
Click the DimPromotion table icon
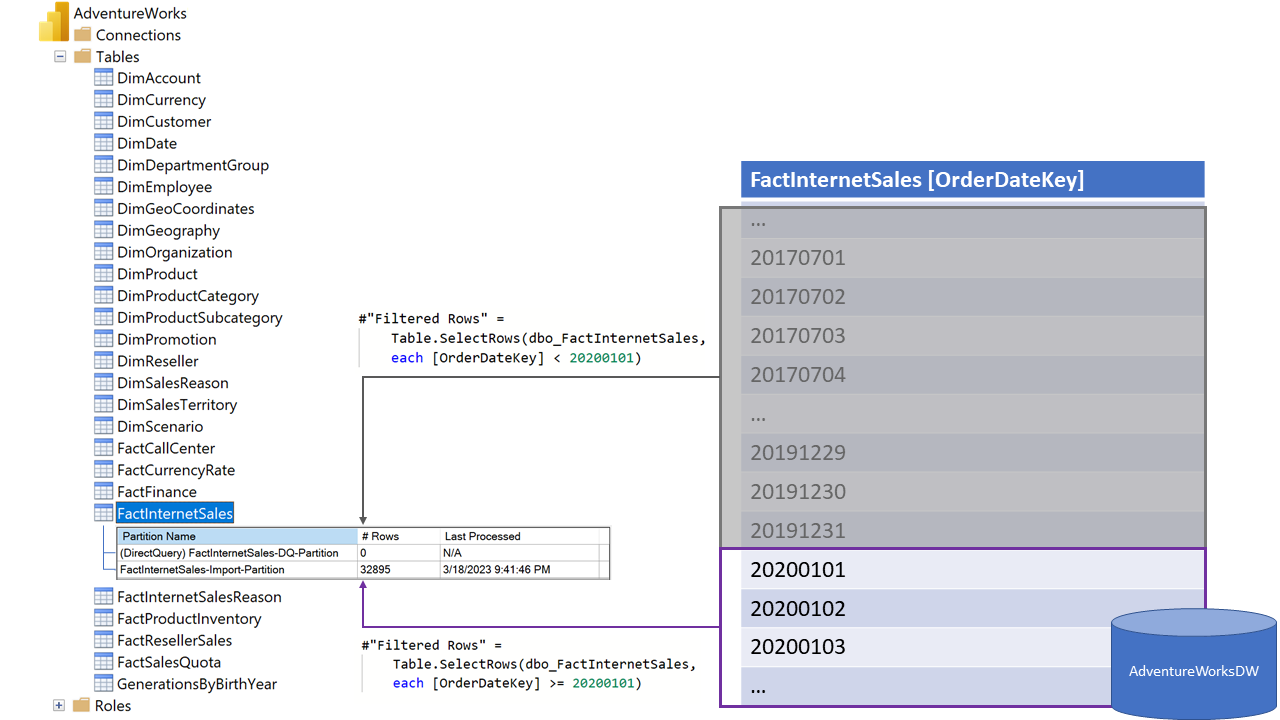[x=103, y=339]
